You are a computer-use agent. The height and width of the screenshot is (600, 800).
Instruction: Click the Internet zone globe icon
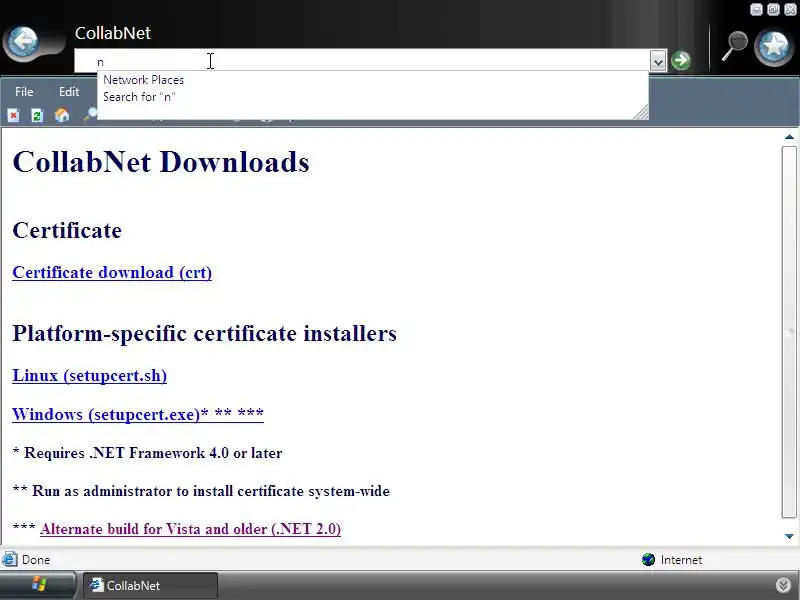pos(648,560)
